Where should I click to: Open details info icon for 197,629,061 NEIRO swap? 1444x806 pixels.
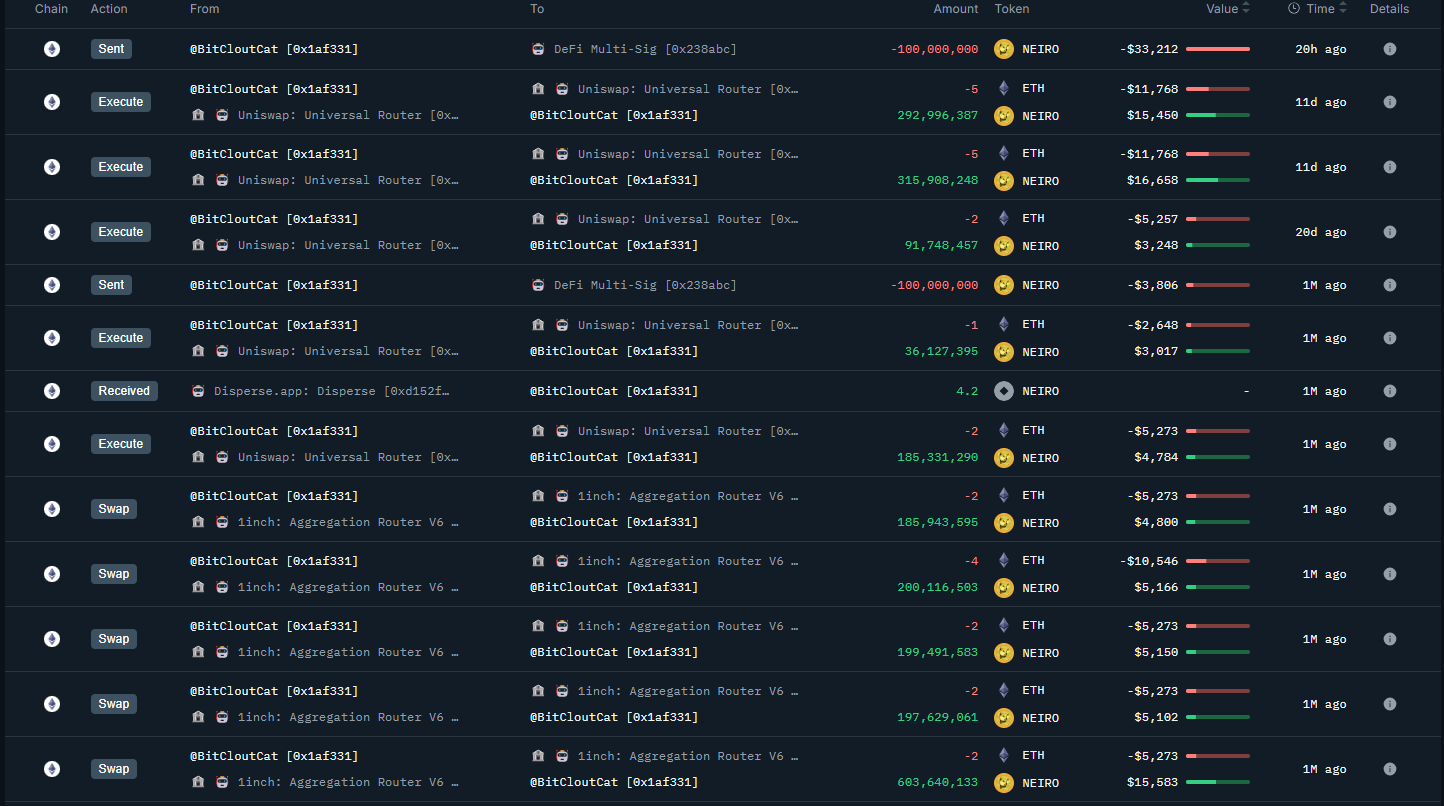(1389, 704)
